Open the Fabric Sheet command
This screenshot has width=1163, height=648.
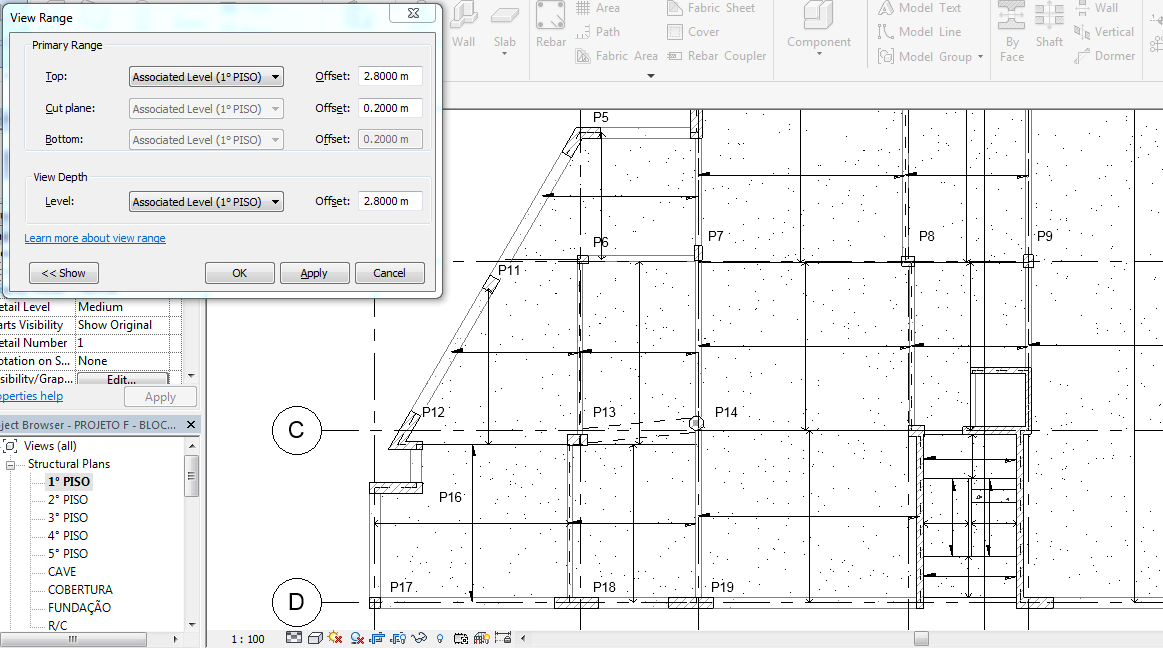tap(712, 8)
